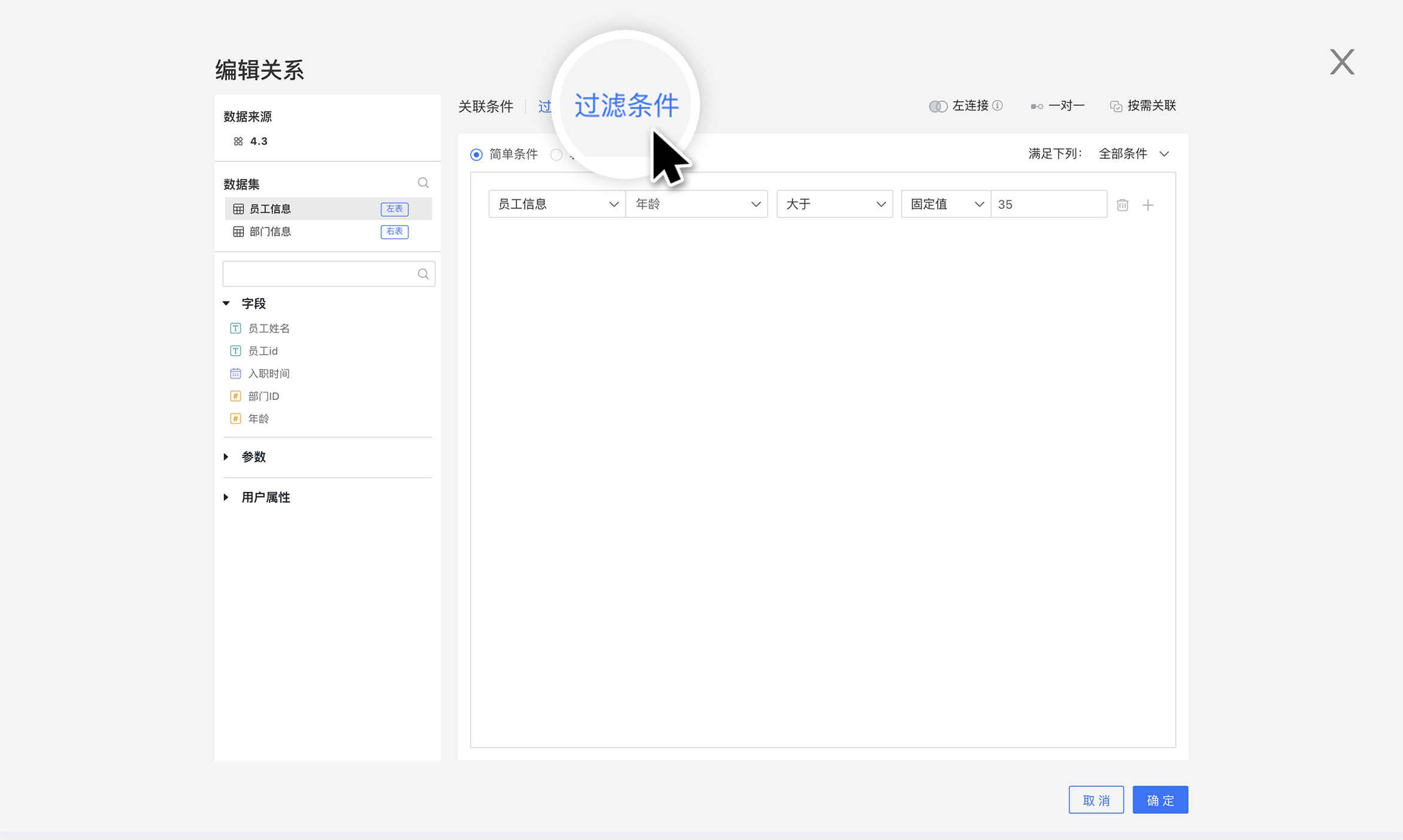The height and width of the screenshot is (840, 1403).
Task: Select the 年龄 field in list
Action: (259, 419)
